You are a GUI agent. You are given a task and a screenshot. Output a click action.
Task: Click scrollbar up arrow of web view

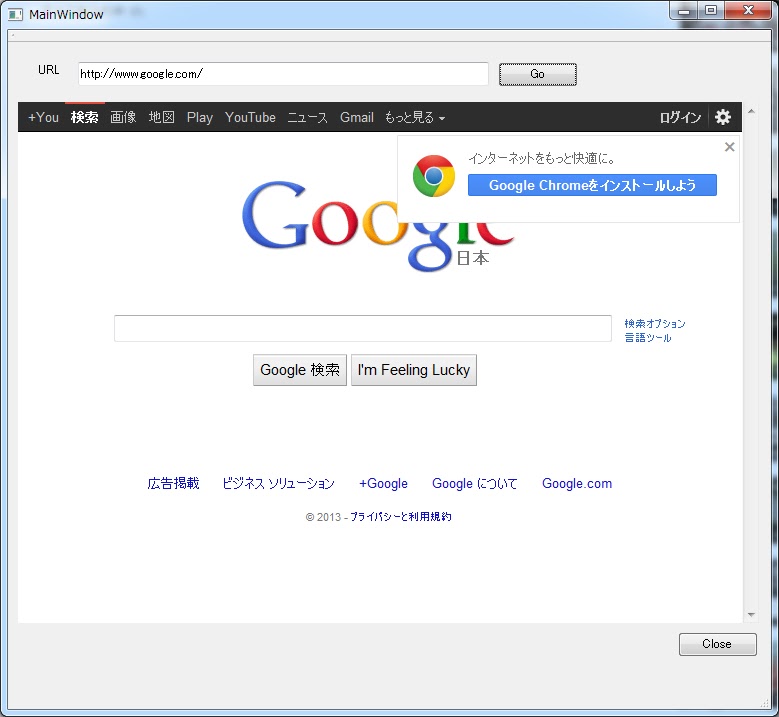(x=751, y=111)
